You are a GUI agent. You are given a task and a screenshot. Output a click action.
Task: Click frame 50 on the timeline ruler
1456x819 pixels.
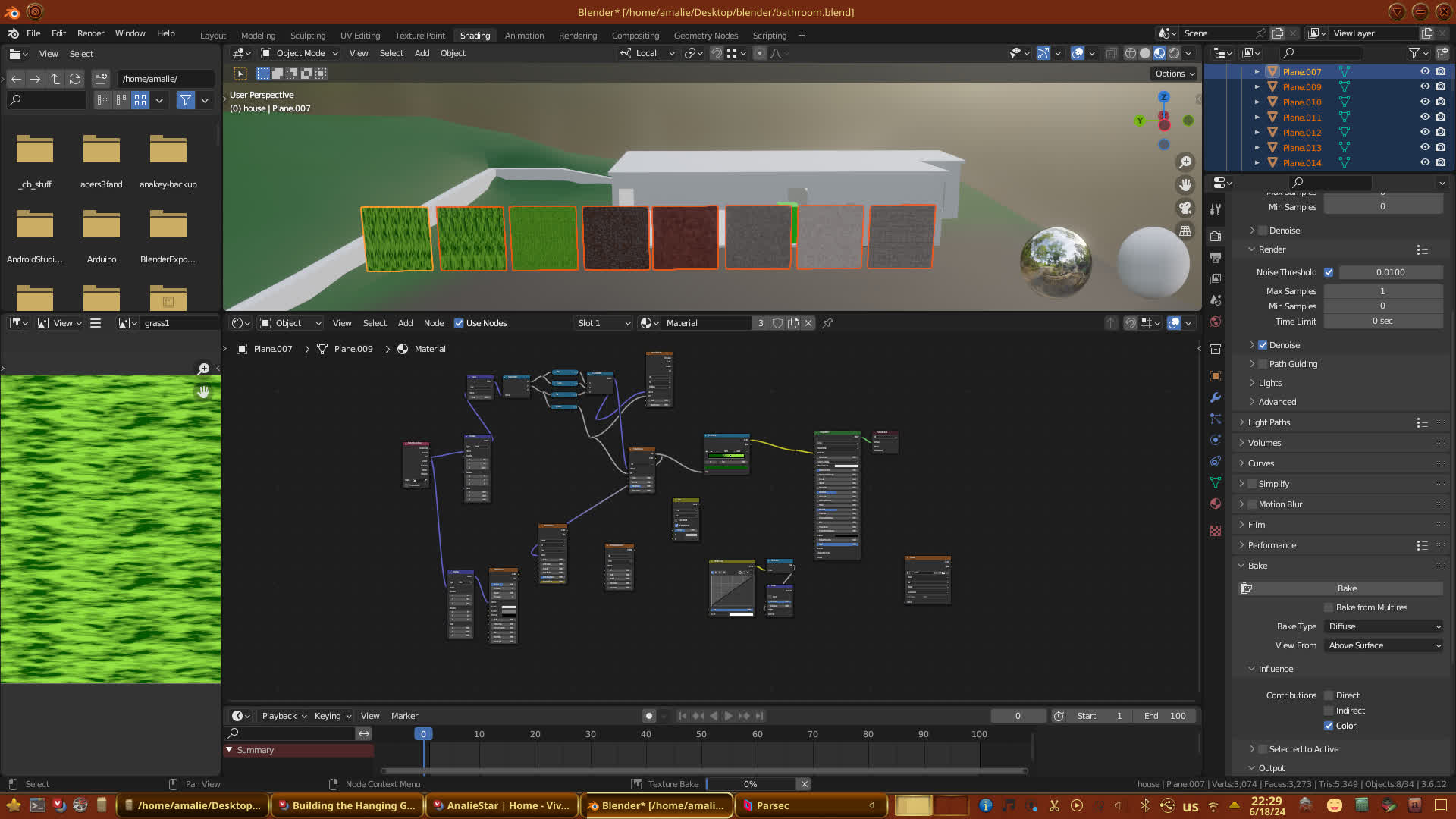point(701,734)
